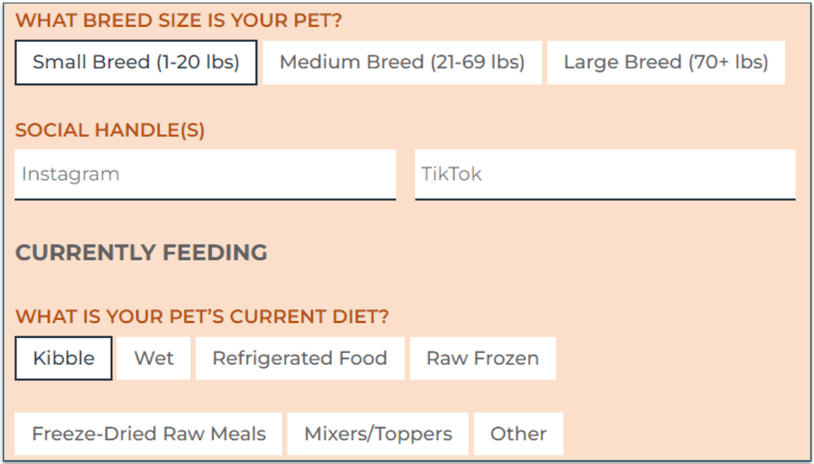Toggle the Mixers/Toppers diet choice
Image resolution: width=814 pixels, height=464 pixels.
pos(378,434)
